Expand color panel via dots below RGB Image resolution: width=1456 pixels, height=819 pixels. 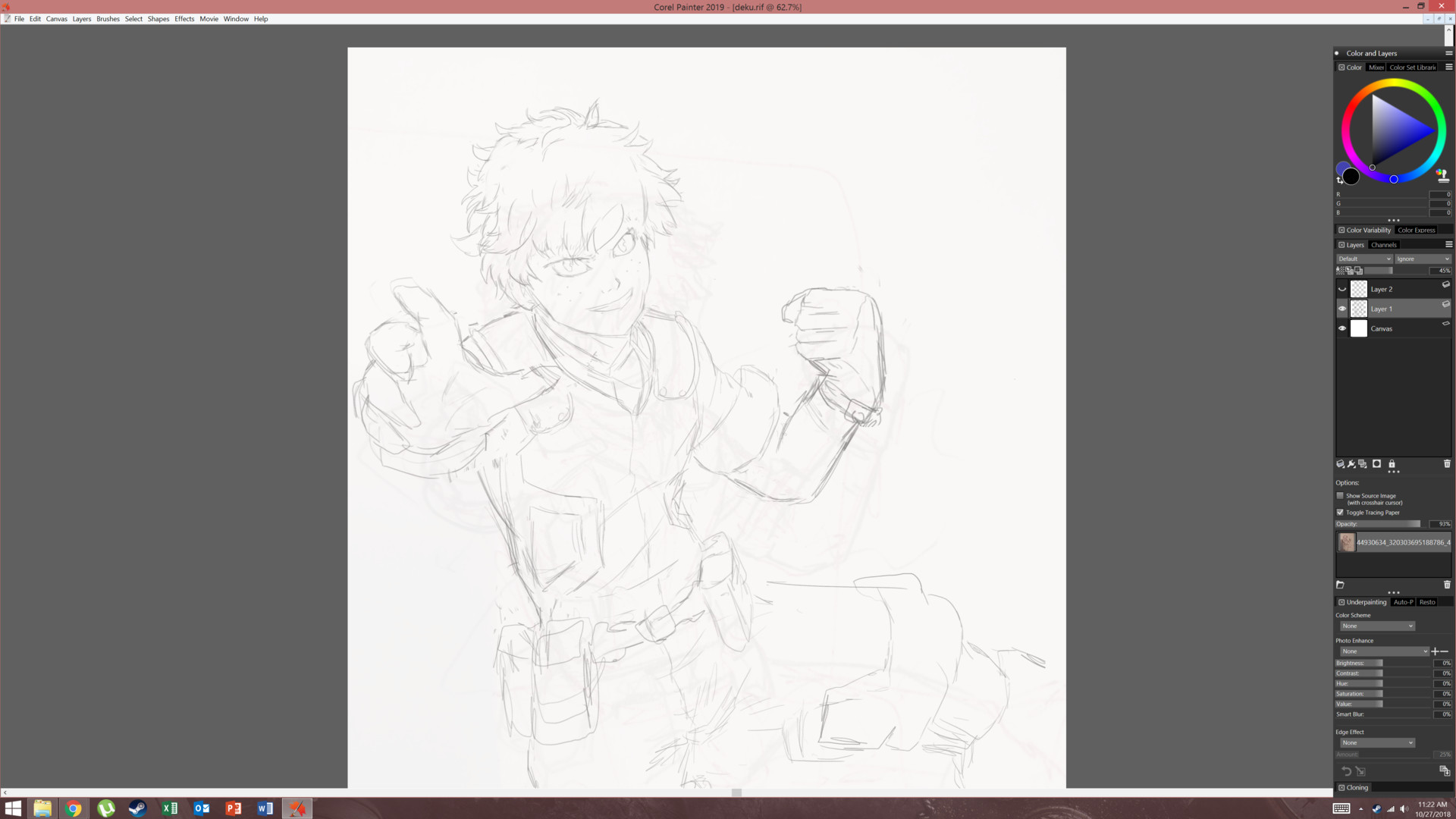tap(1393, 221)
